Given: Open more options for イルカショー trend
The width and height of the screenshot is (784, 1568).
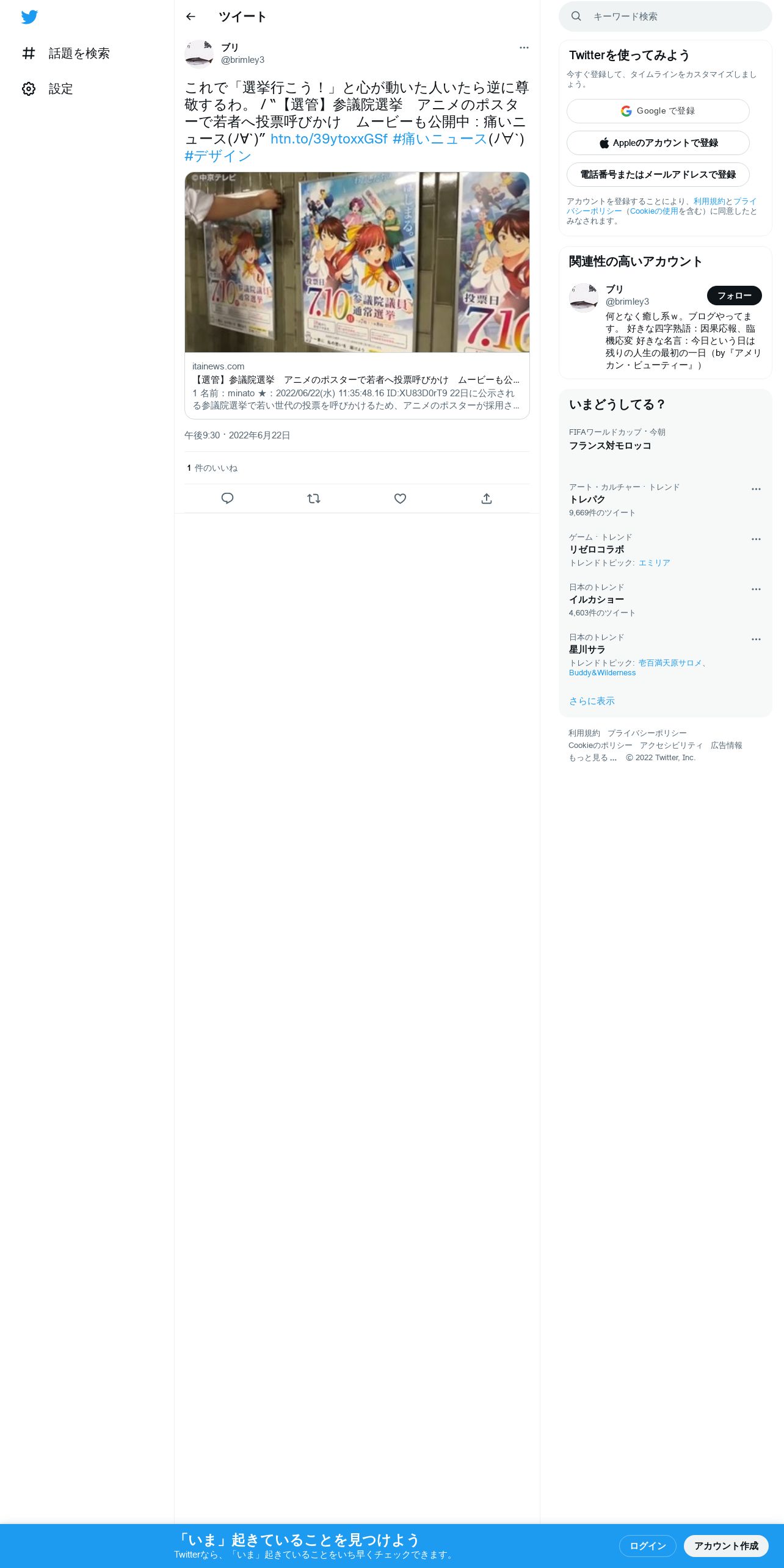Looking at the screenshot, I should 756,589.
